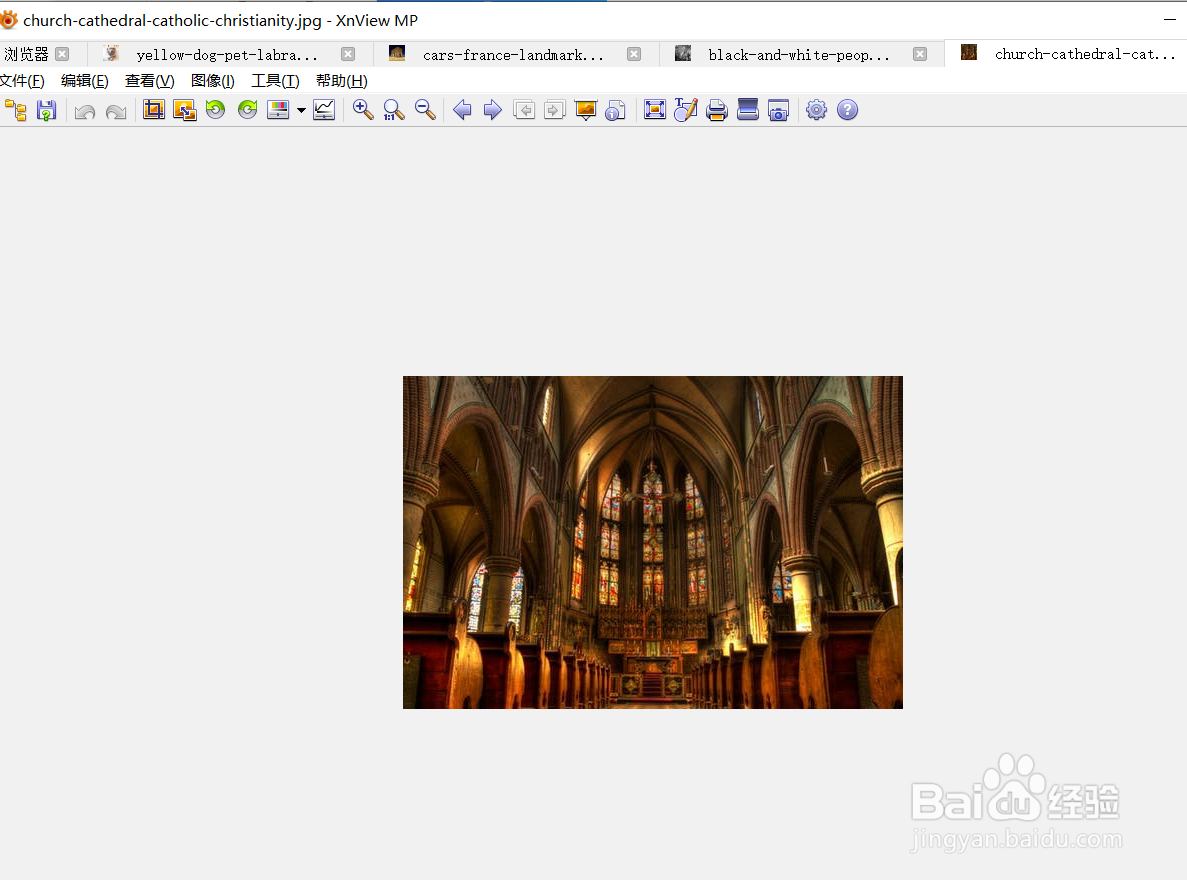The width and height of the screenshot is (1187, 880).
Task: Click the Crop tool icon
Action: pos(153,110)
